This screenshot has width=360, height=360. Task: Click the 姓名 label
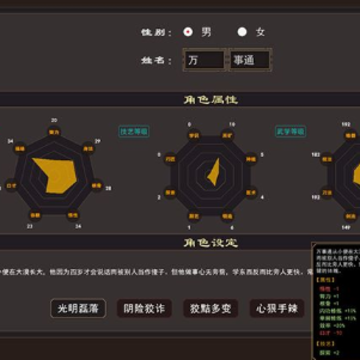pos(156,61)
